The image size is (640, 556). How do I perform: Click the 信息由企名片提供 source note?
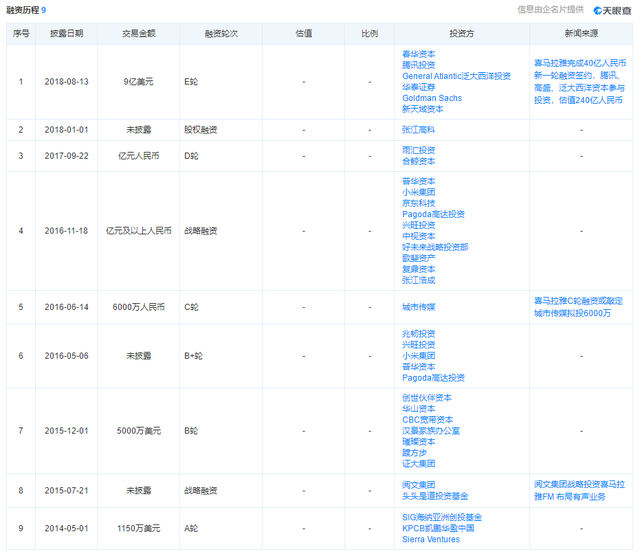click(x=551, y=10)
